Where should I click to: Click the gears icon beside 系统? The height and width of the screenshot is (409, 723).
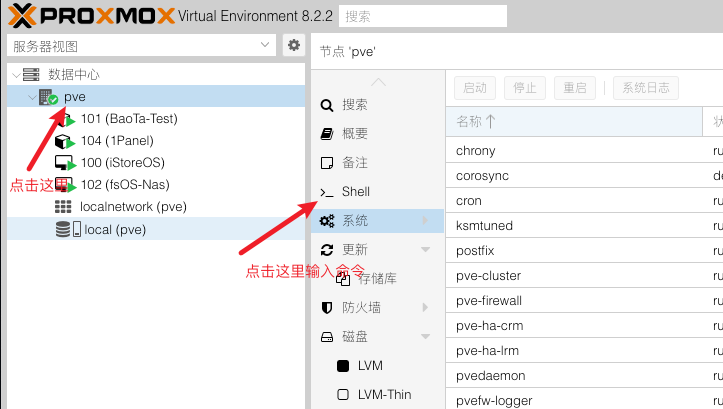327,221
